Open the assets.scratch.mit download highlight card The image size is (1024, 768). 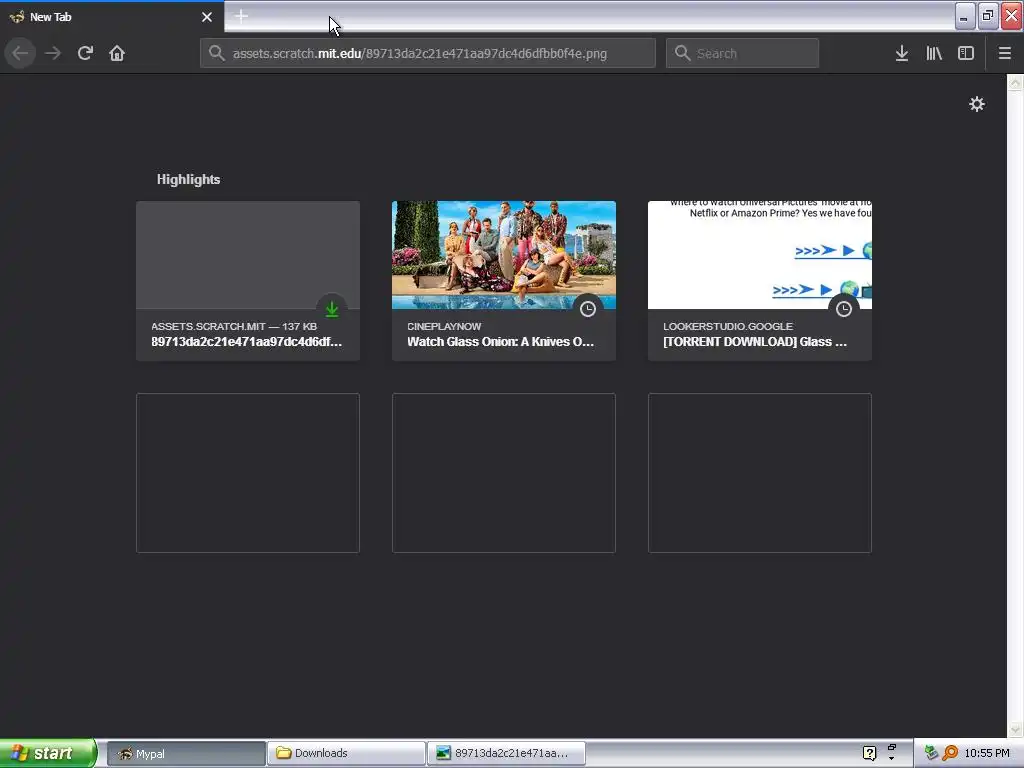248,281
